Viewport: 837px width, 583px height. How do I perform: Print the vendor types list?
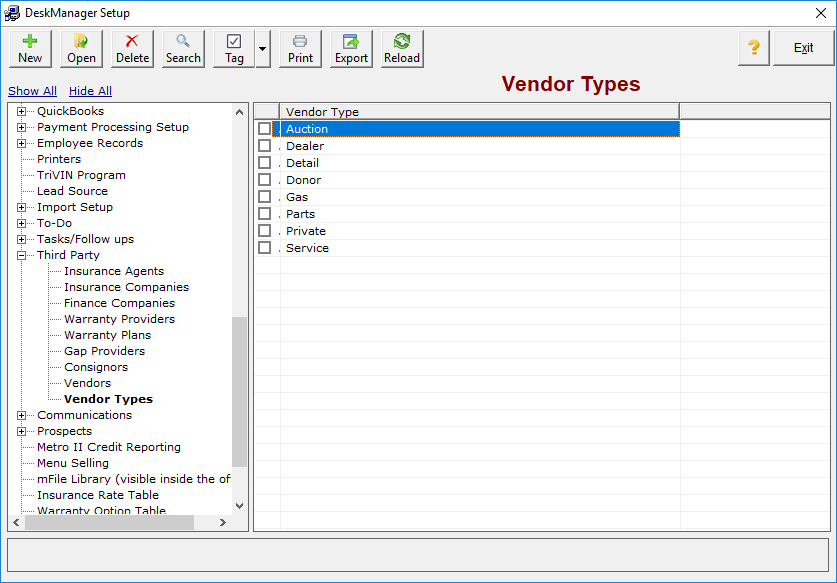pyautogui.click(x=299, y=47)
